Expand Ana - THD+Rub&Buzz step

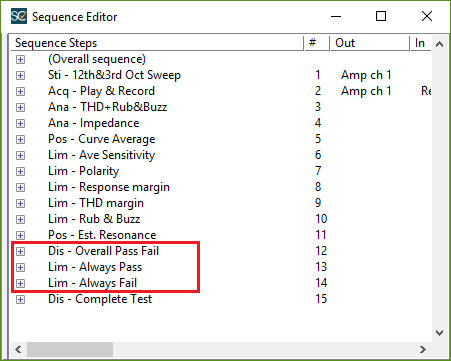click(20, 107)
